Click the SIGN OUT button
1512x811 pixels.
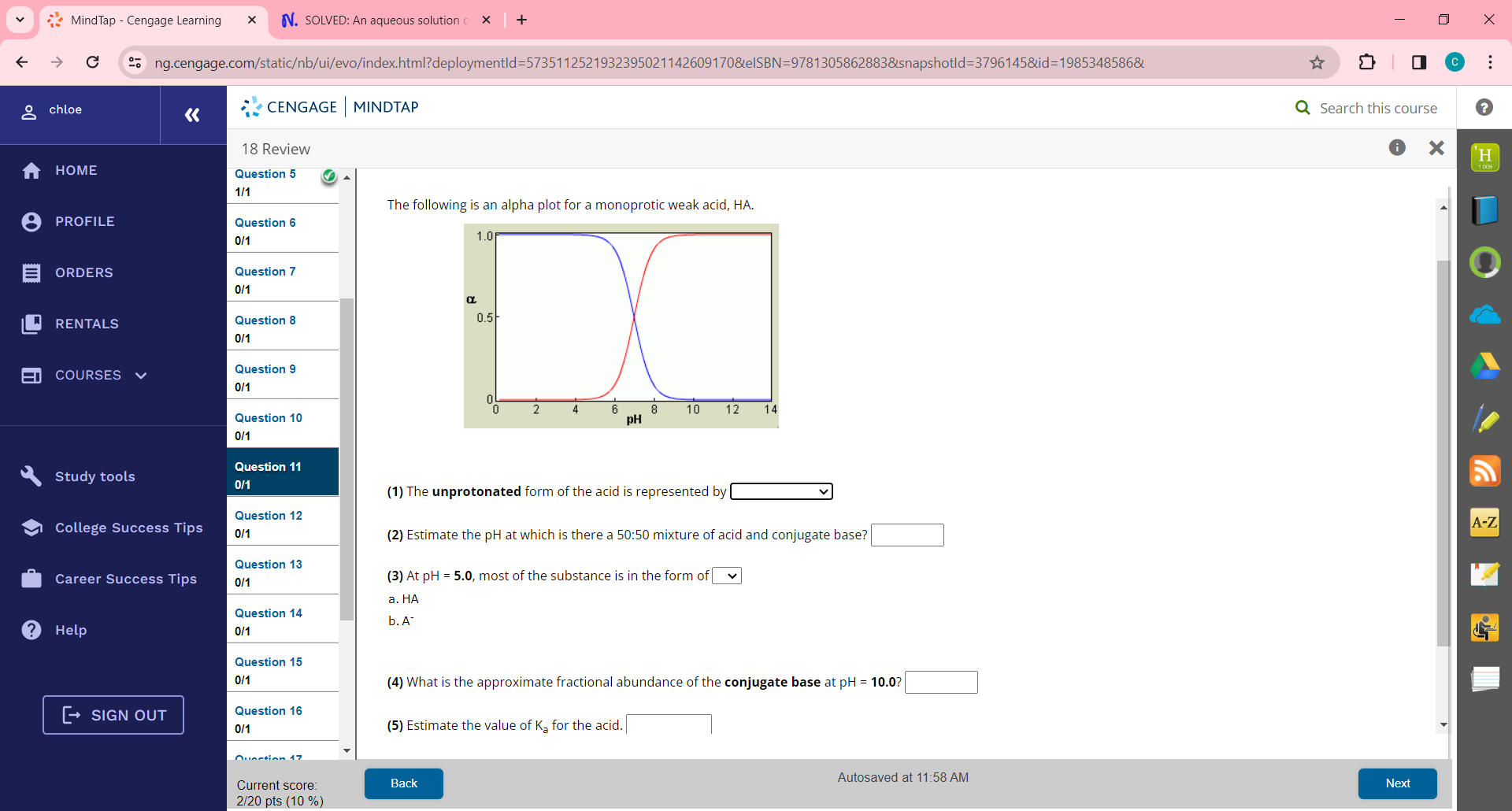113,715
